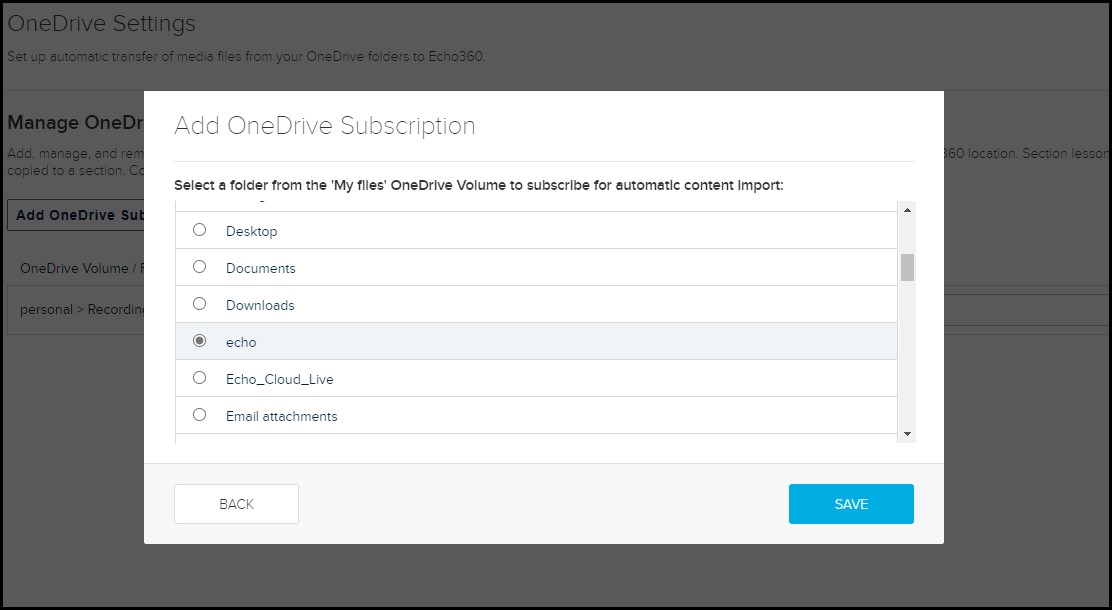Select the Desktop folder radio button
The height and width of the screenshot is (610, 1112).
coord(199,230)
